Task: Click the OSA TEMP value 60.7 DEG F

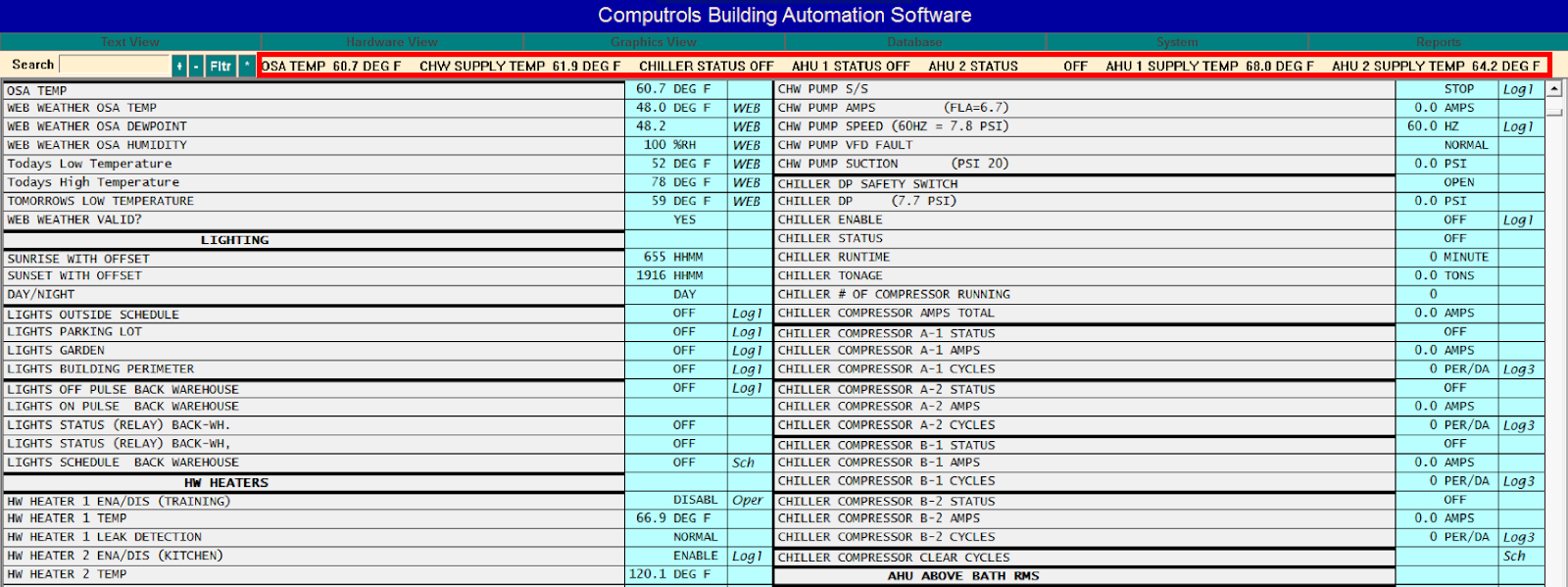Action: point(674,89)
